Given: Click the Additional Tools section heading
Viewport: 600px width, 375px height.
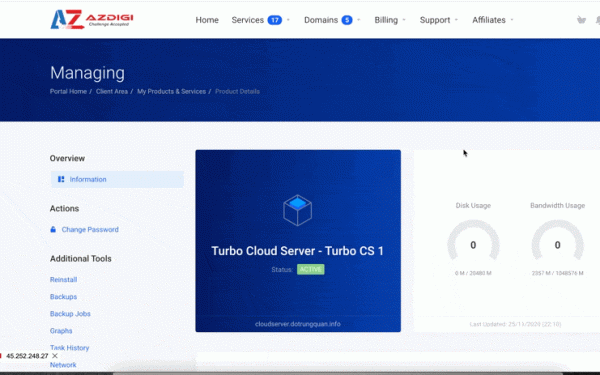Looking at the screenshot, I should click(x=81, y=259).
